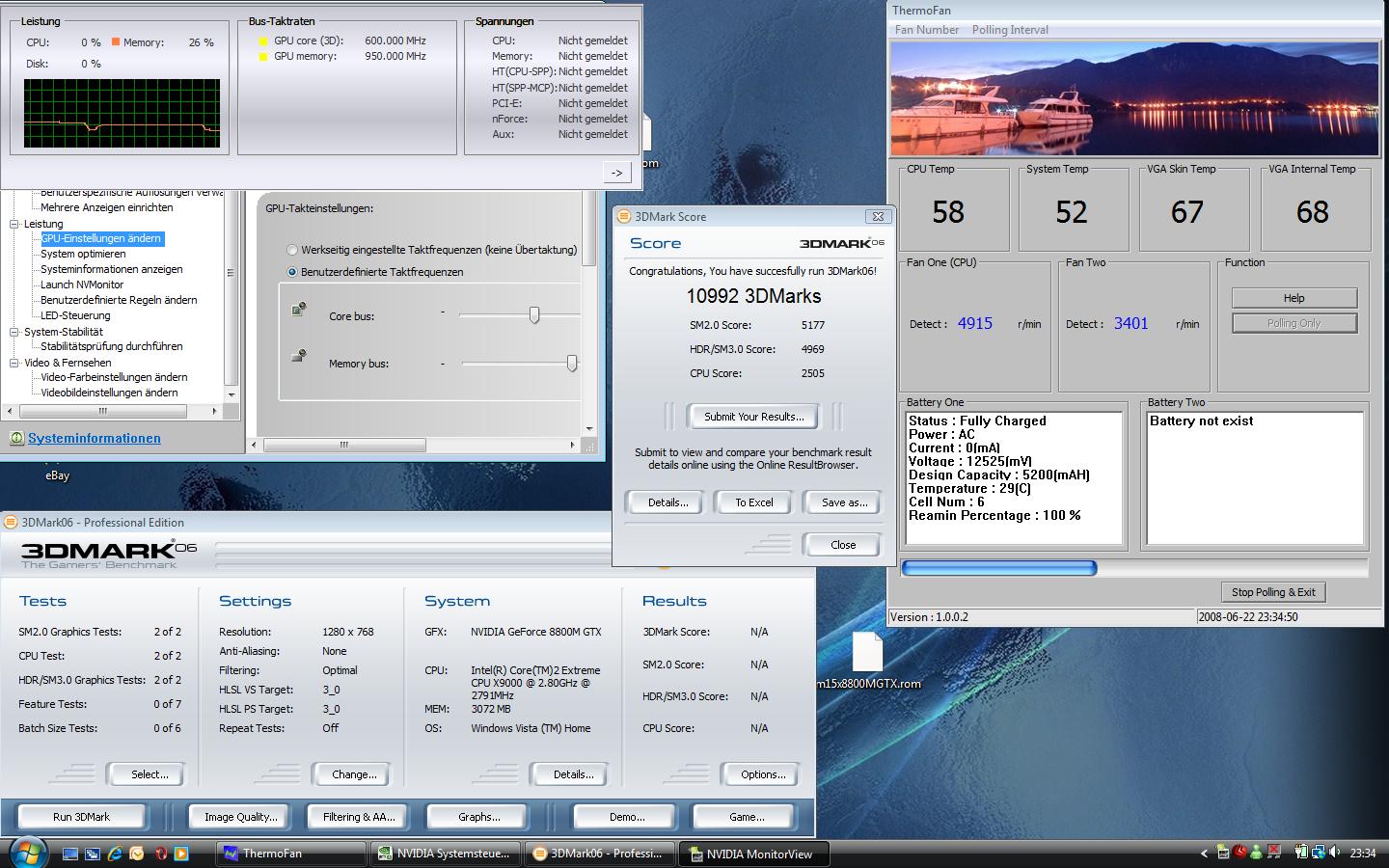Open Polling Interval menu in ThermoFan

pos(1010,30)
